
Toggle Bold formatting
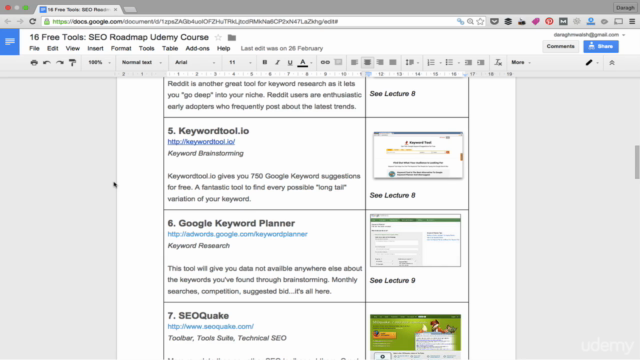pyautogui.click(x=264, y=62)
